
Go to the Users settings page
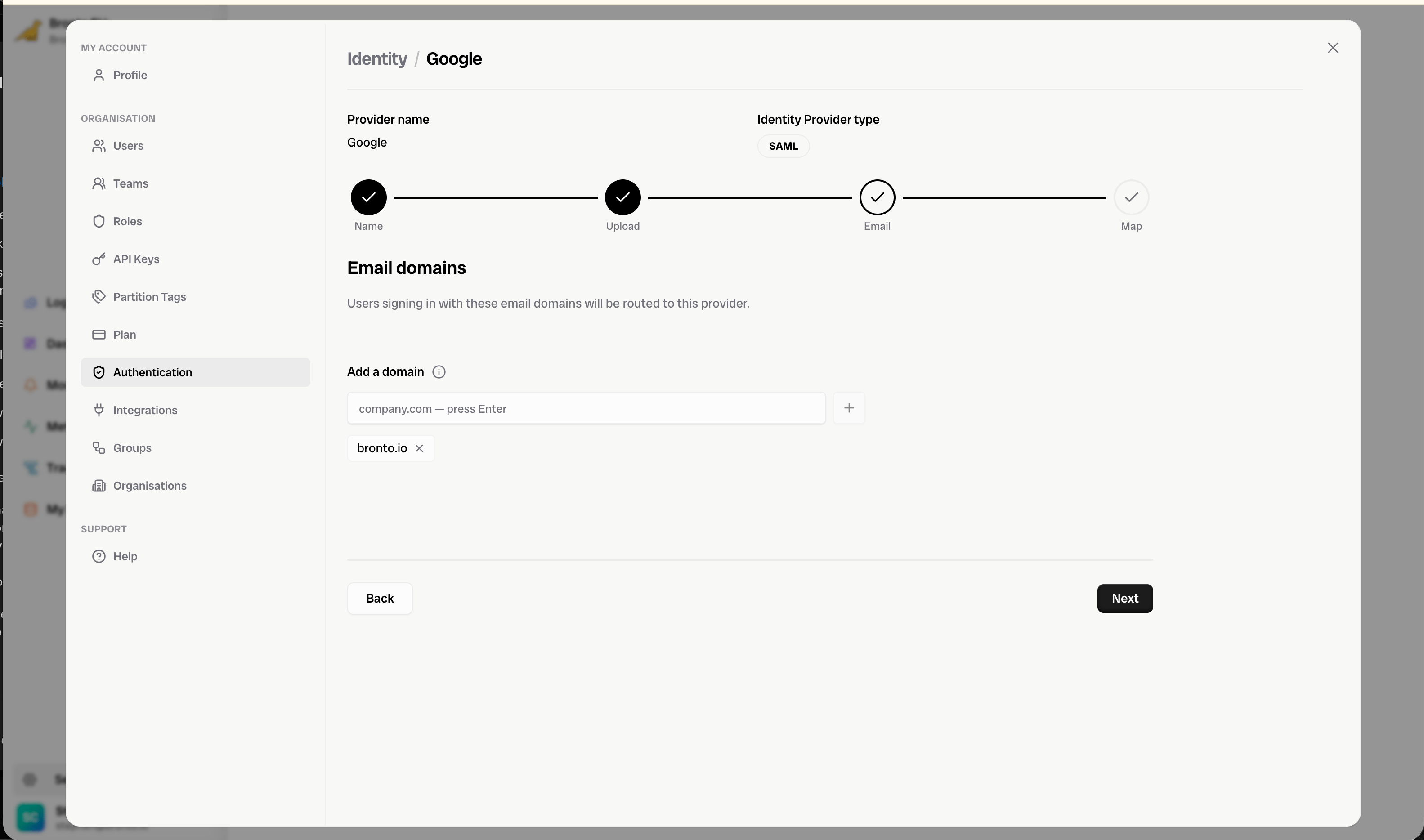(195, 146)
